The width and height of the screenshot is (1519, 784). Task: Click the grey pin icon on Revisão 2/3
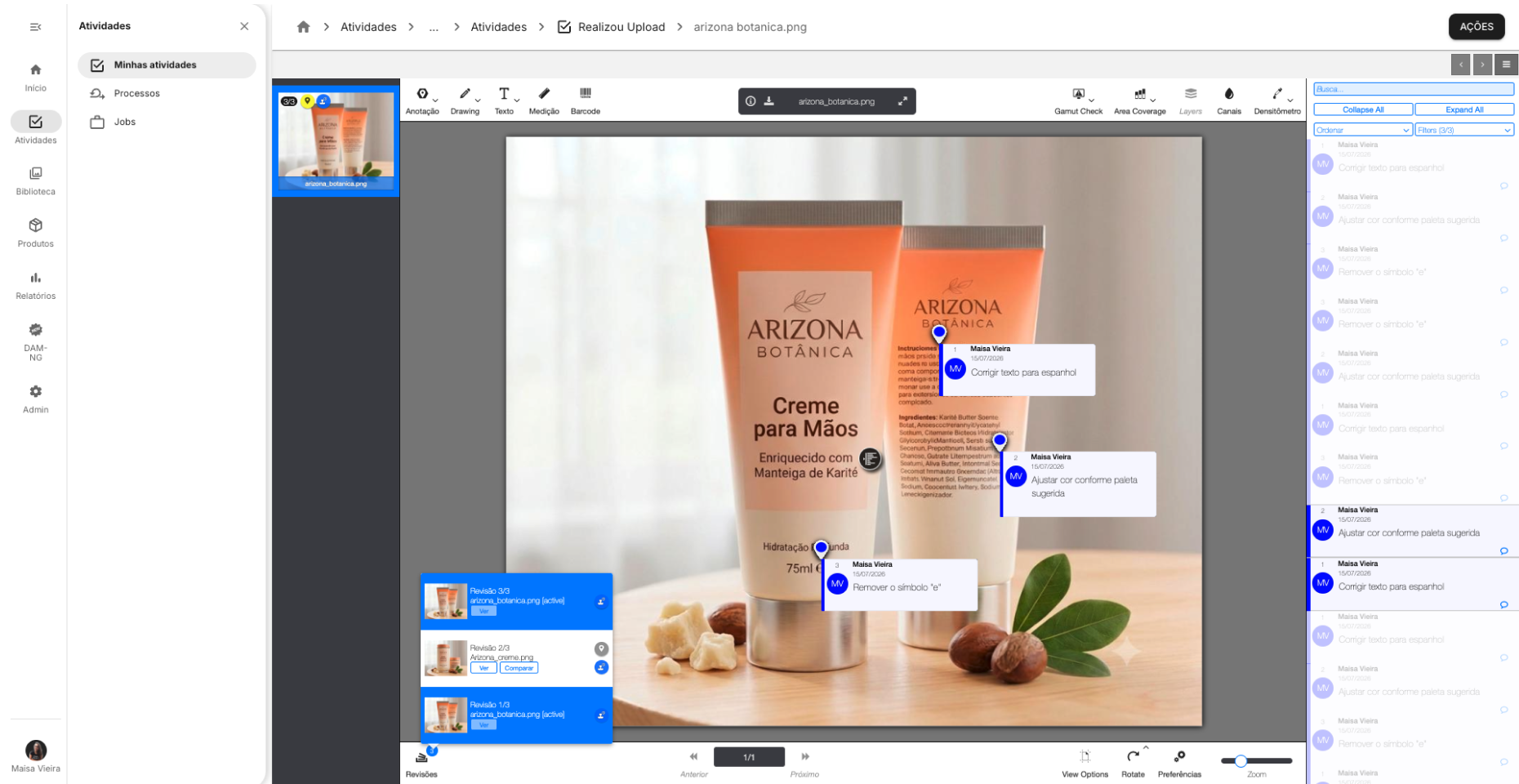(x=601, y=649)
